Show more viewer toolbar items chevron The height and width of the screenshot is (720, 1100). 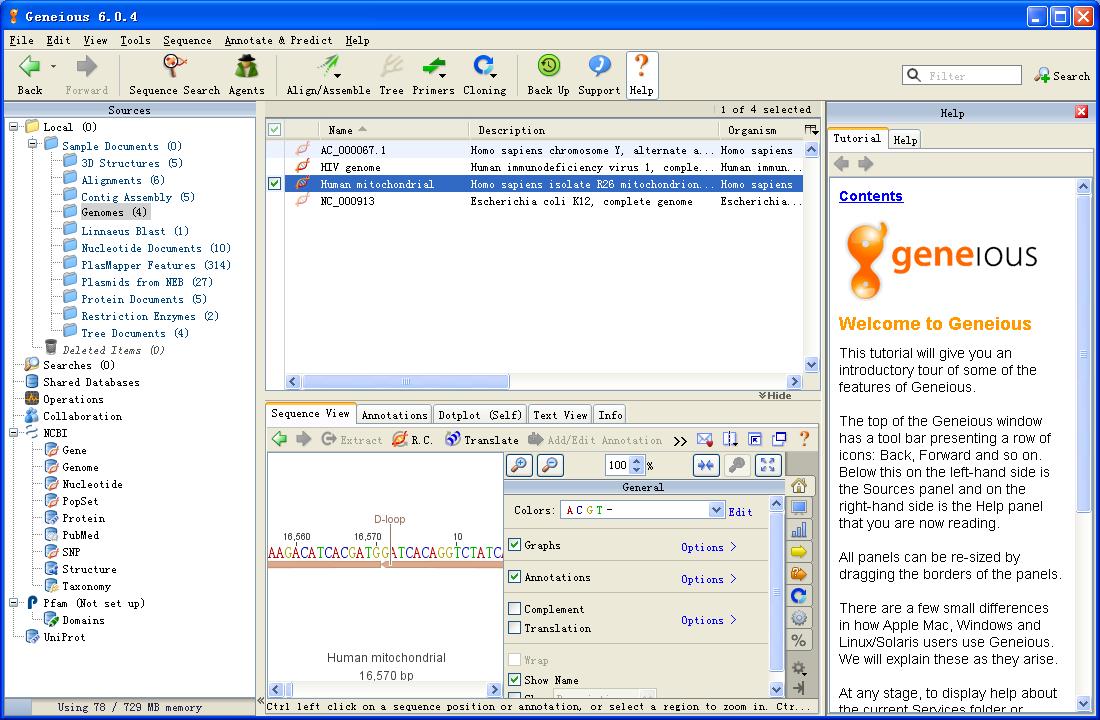click(x=680, y=441)
